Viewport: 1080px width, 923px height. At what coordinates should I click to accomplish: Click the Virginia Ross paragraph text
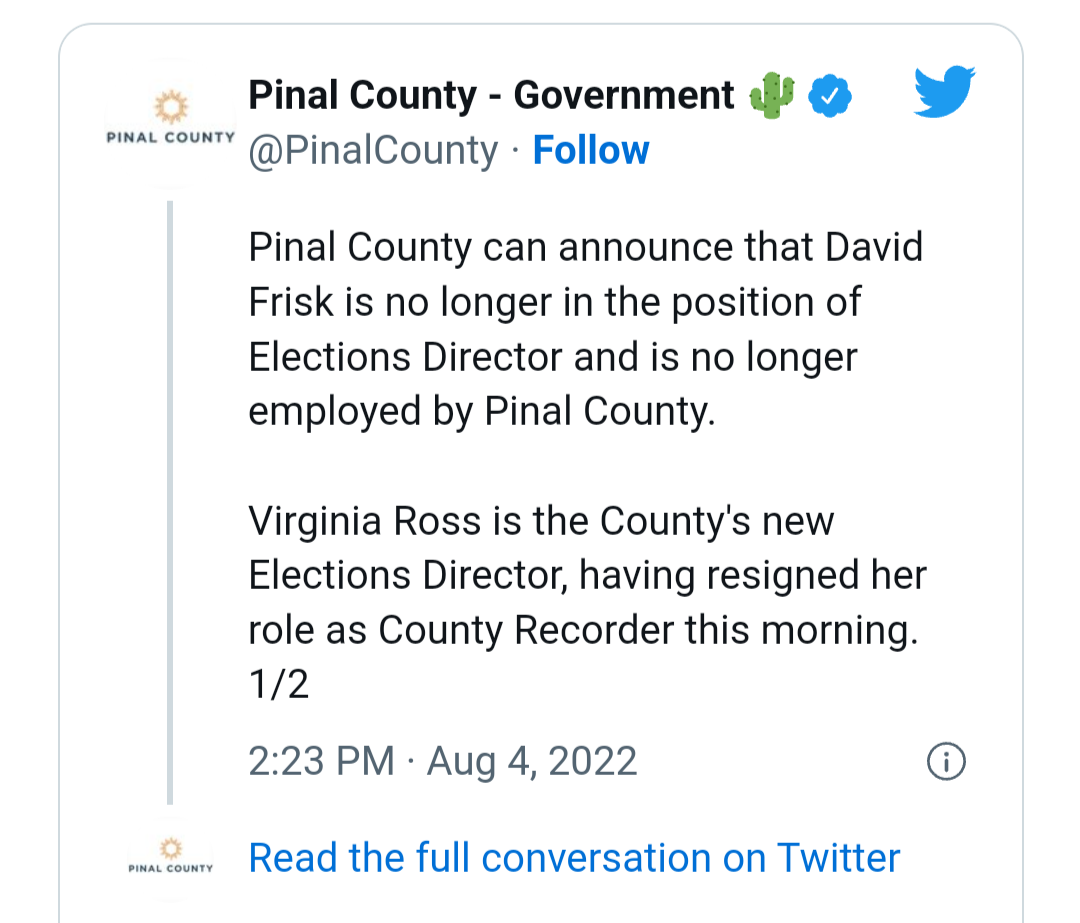[588, 601]
